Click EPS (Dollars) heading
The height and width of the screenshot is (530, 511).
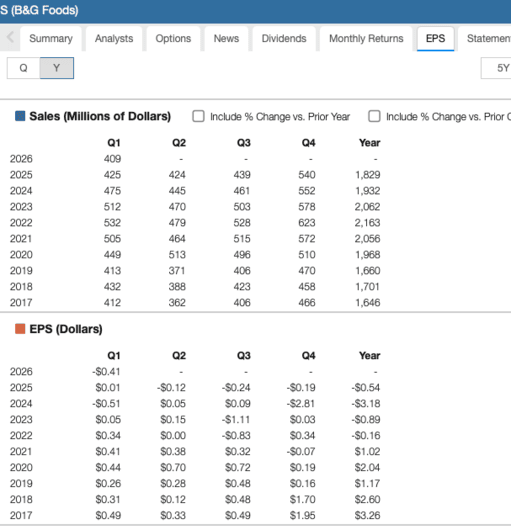[x=66, y=329]
